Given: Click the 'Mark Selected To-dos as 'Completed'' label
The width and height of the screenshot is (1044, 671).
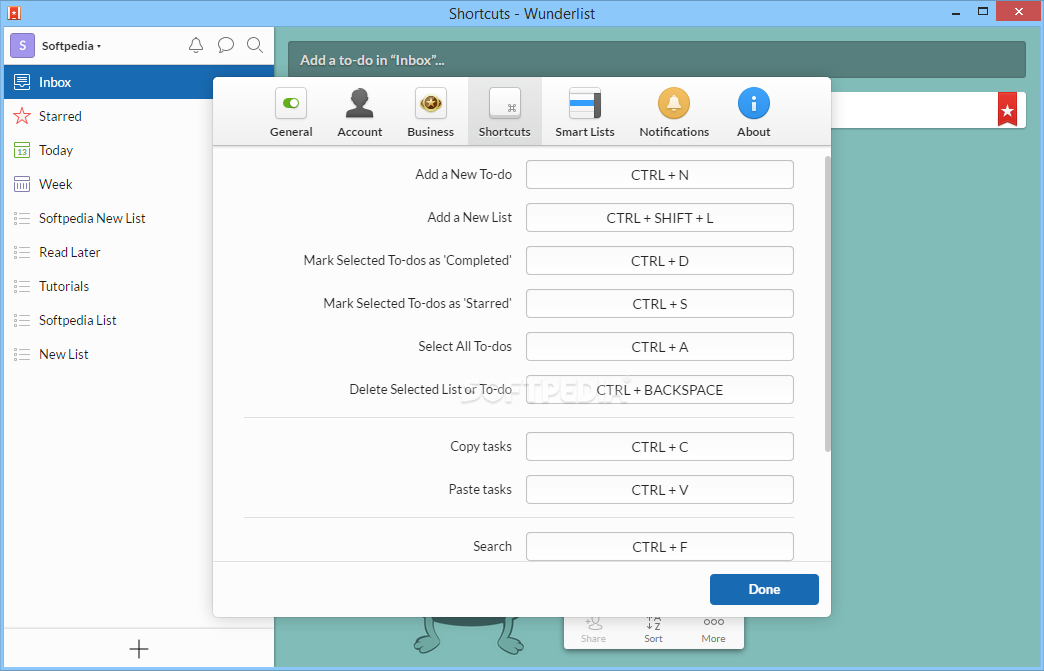Looking at the screenshot, I should [407, 260].
